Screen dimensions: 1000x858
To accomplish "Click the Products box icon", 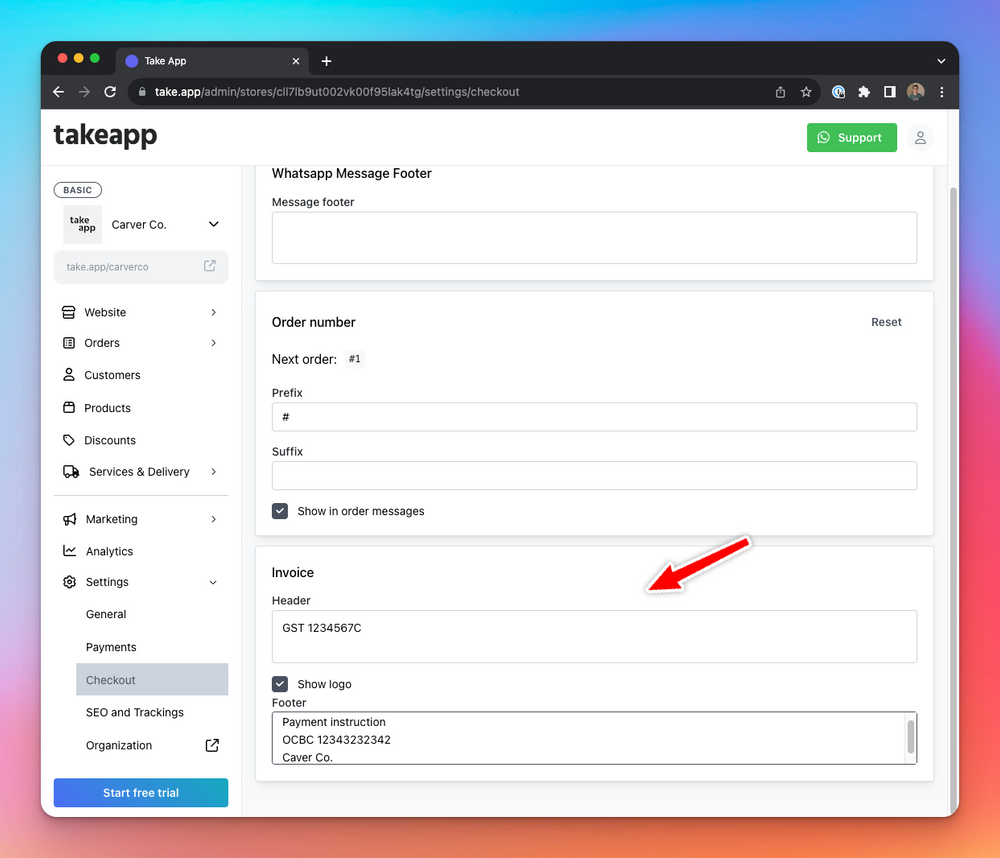I will [x=69, y=407].
